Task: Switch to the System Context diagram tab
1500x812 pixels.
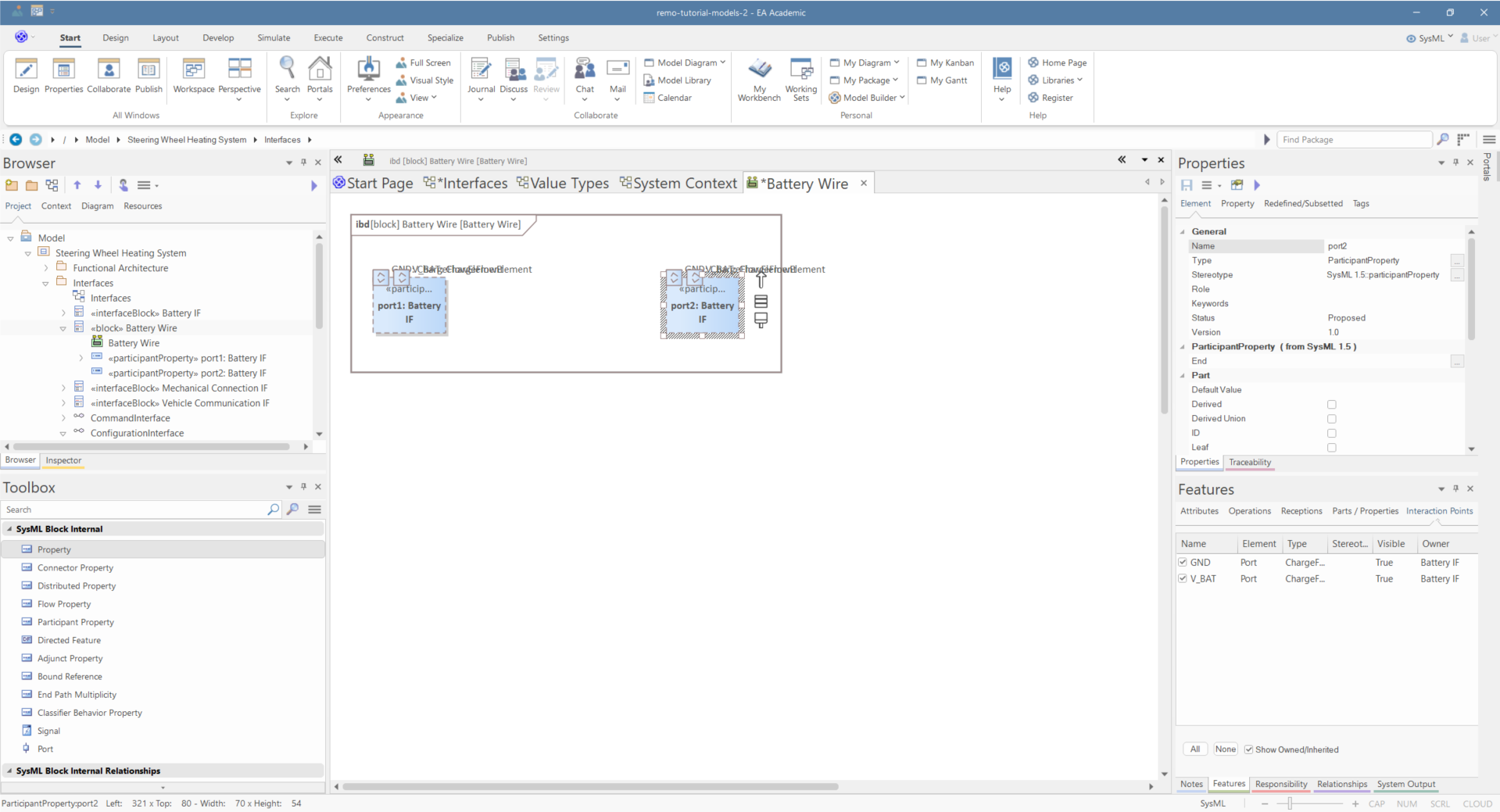Action: (678, 184)
